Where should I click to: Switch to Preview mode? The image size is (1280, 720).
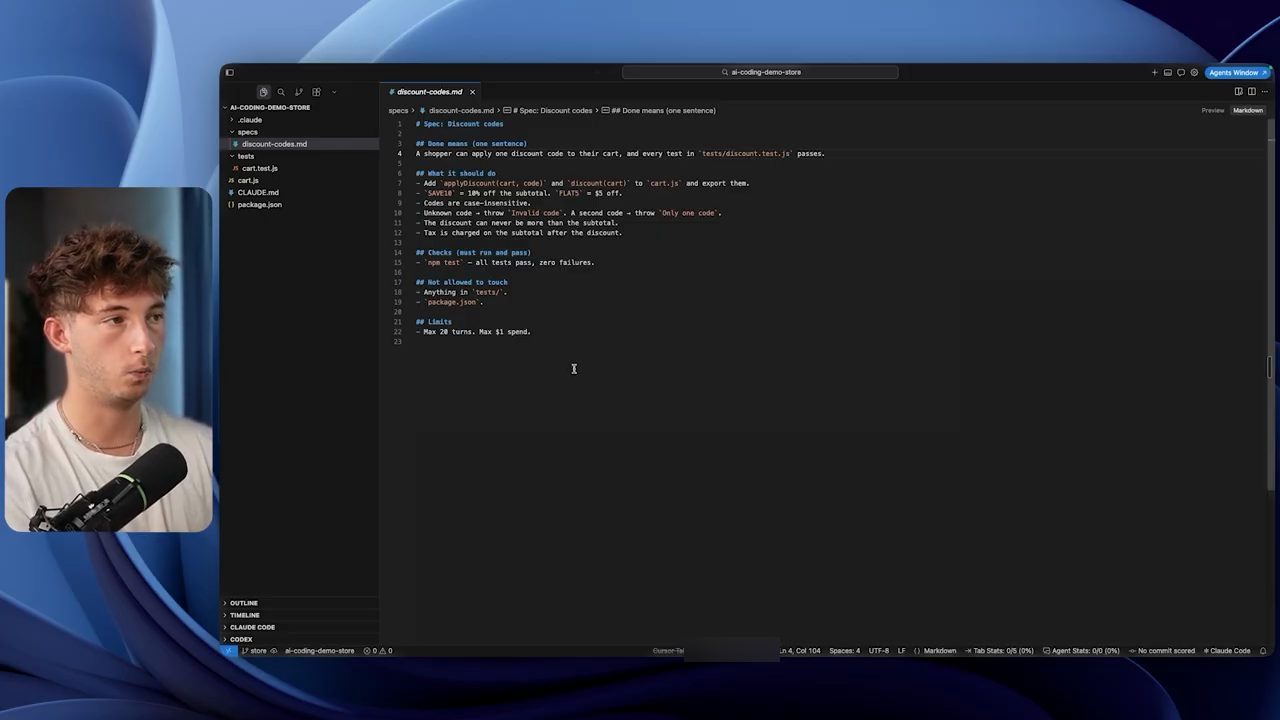coord(1213,110)
